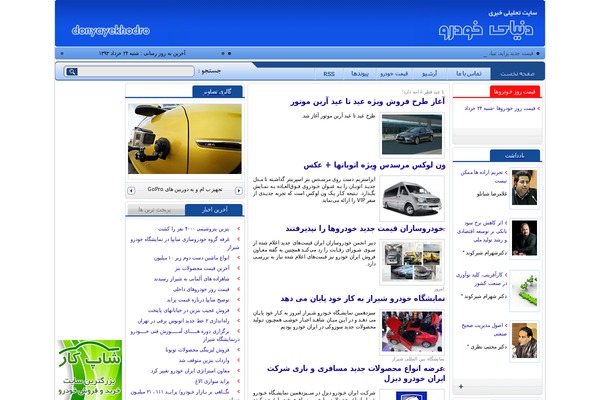Click second note author photo in black suit
Image resolution: width=600 pixels, height=400 pixels.
point(524,238)
